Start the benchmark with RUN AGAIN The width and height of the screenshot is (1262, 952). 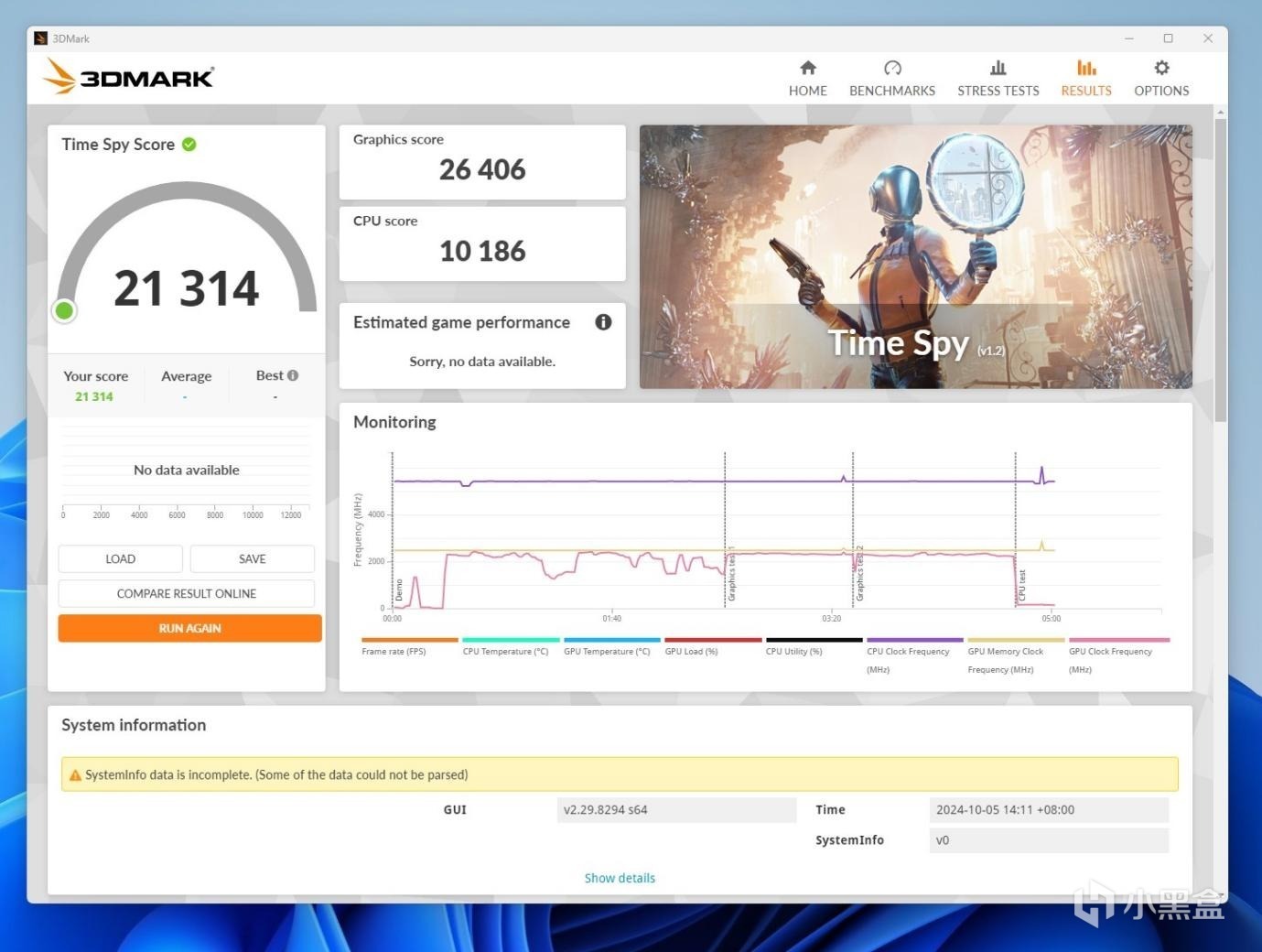(x=189, y=629)
